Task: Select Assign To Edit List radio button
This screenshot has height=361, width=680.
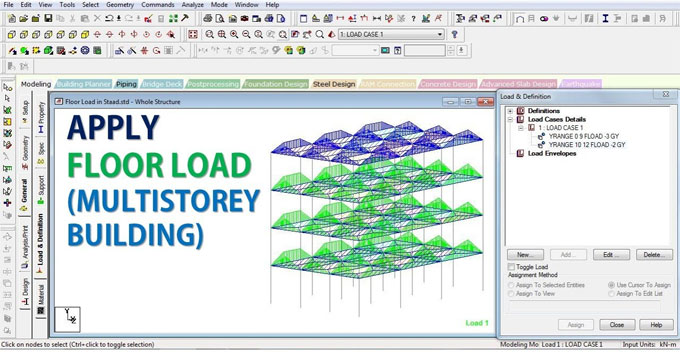Action: point(611,294)
